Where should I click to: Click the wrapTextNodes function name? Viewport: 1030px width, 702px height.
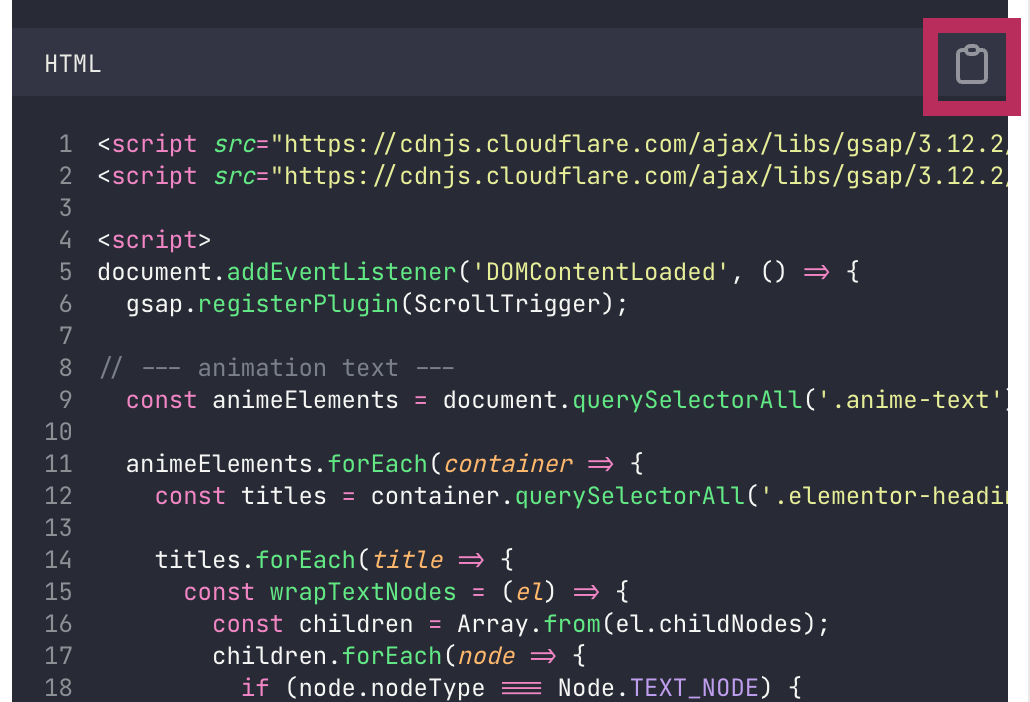pyautogui.click(x=363, y=592)
